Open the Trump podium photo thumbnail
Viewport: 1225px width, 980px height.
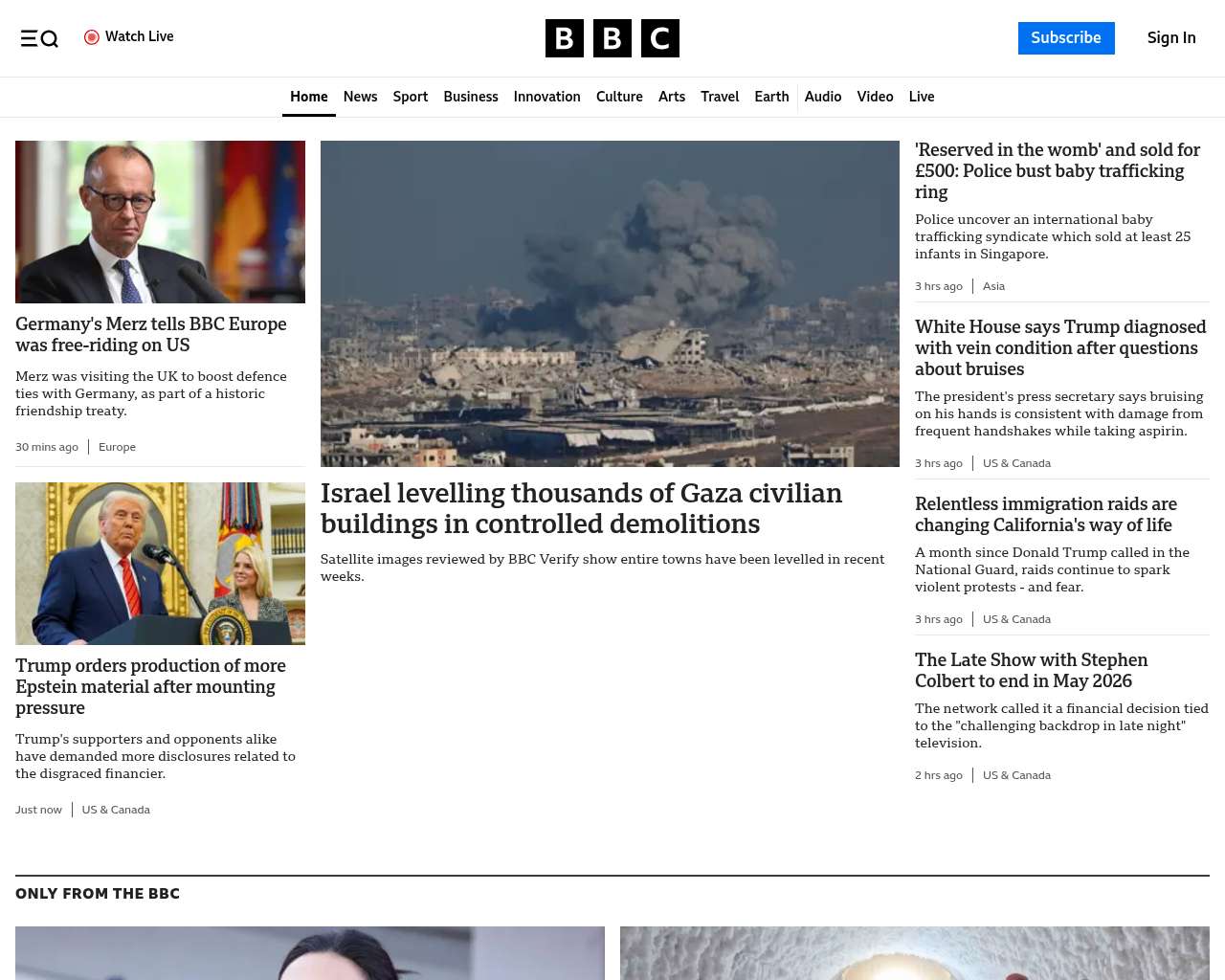(x=160, y=564)
